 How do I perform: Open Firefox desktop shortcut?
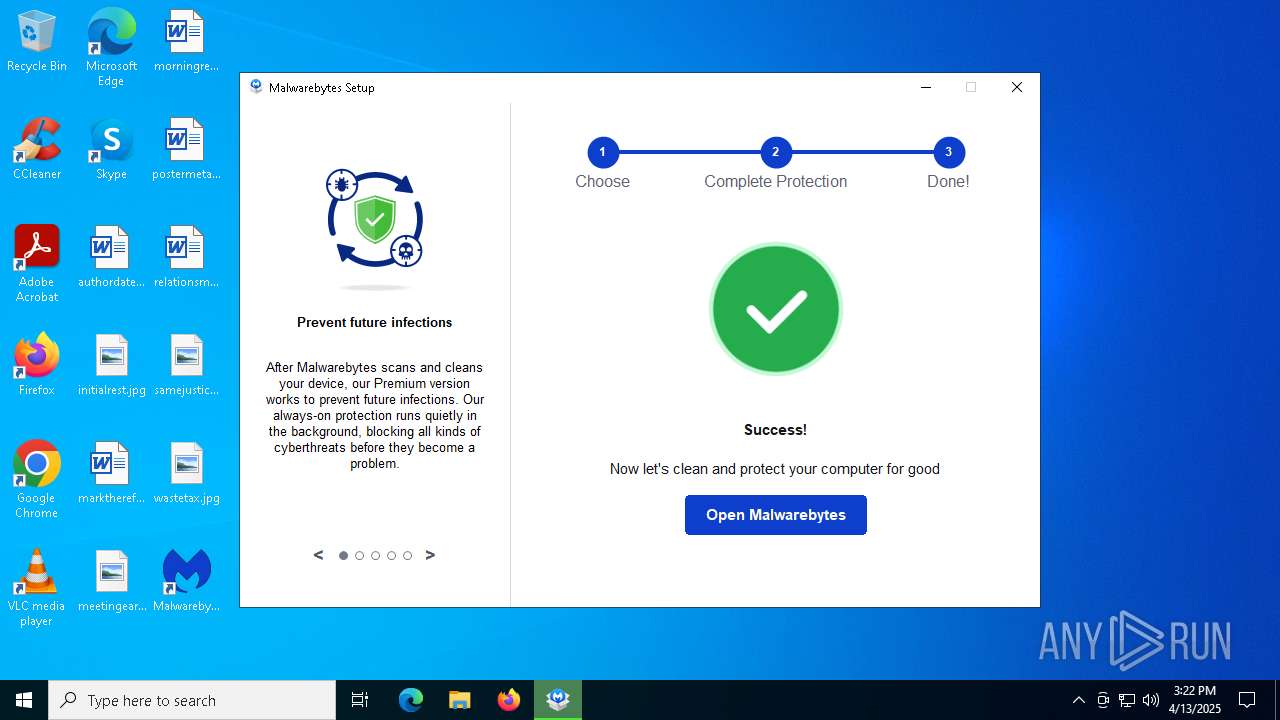pyautogui.click(x=37, y=366)
